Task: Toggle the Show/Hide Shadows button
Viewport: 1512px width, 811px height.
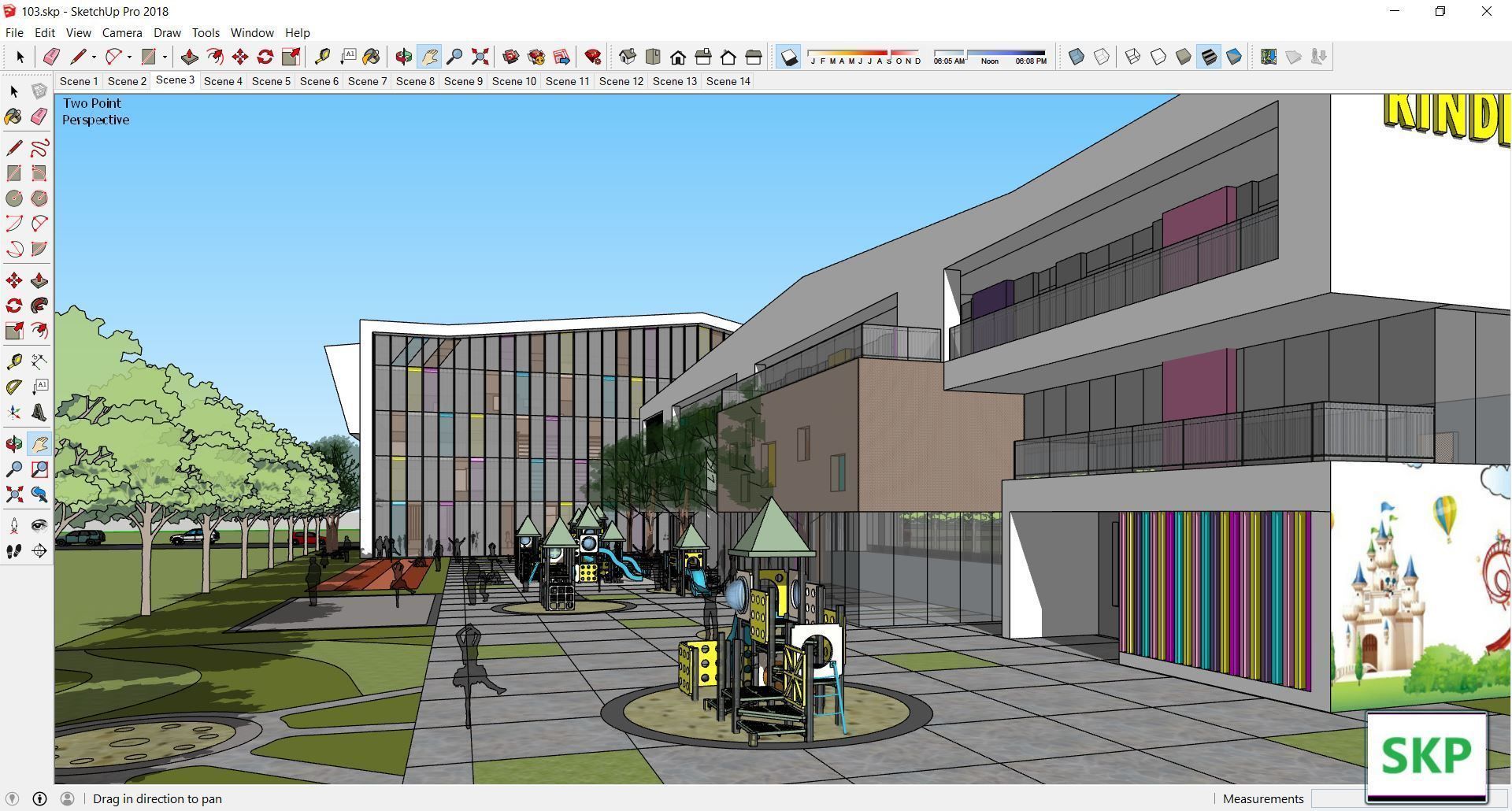Action: (x=788, y=57)
